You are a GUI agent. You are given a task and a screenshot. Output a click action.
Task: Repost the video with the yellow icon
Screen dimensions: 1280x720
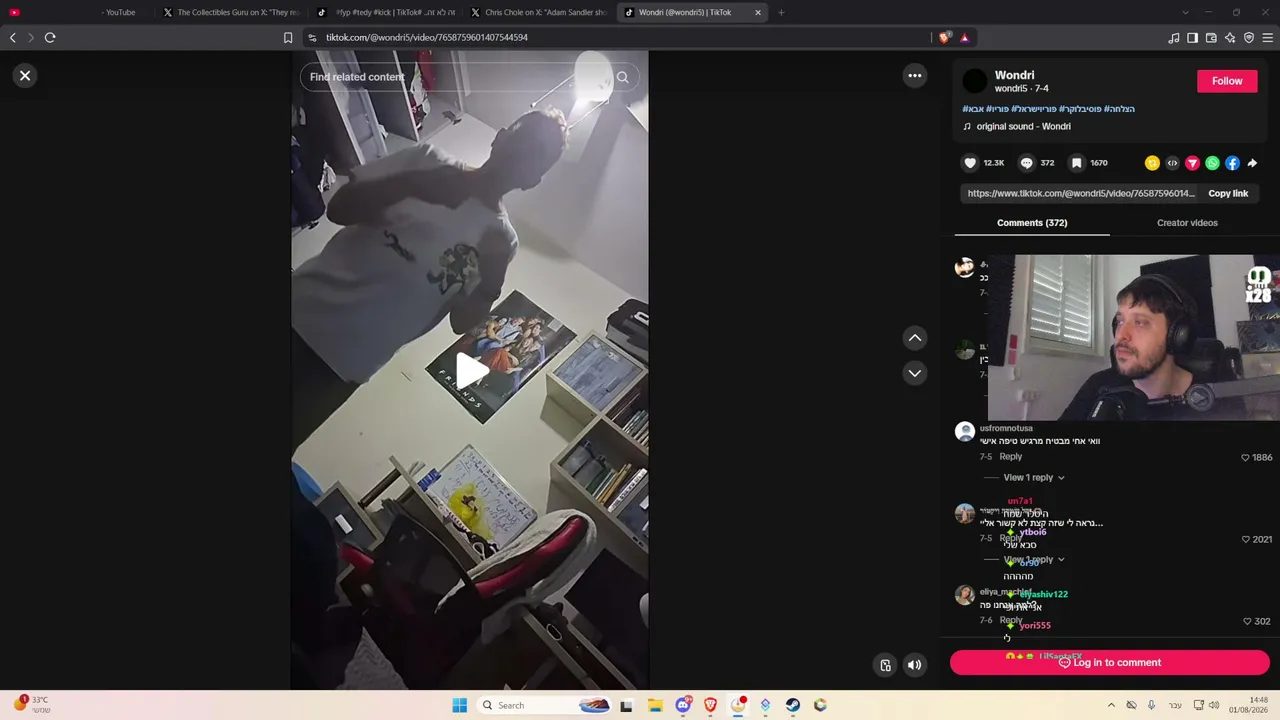point(1152,163)
